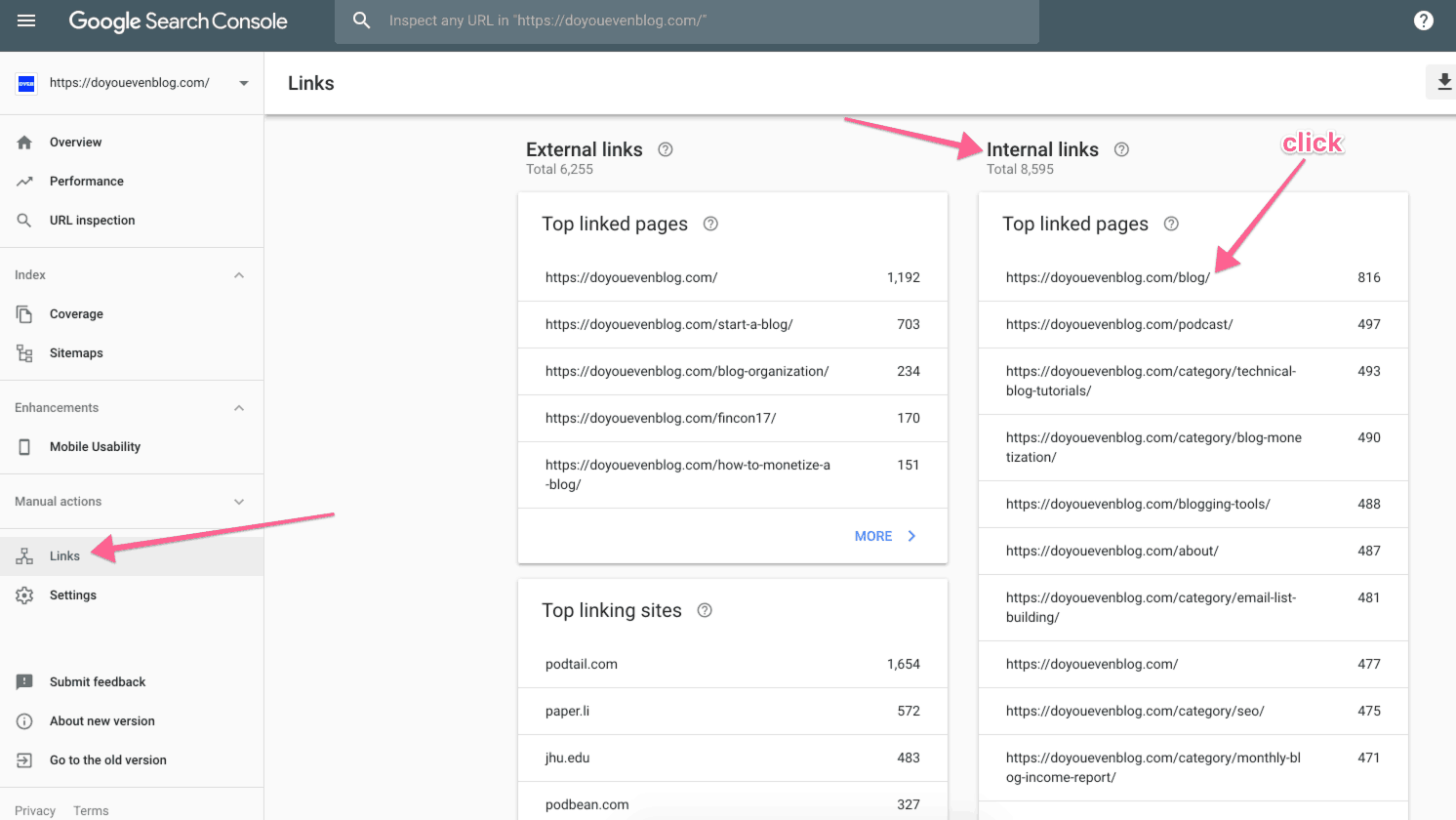Screen dimensions: 1456x820
Task: Click the search magnifier icon in top bar
Action: (361, 20)
